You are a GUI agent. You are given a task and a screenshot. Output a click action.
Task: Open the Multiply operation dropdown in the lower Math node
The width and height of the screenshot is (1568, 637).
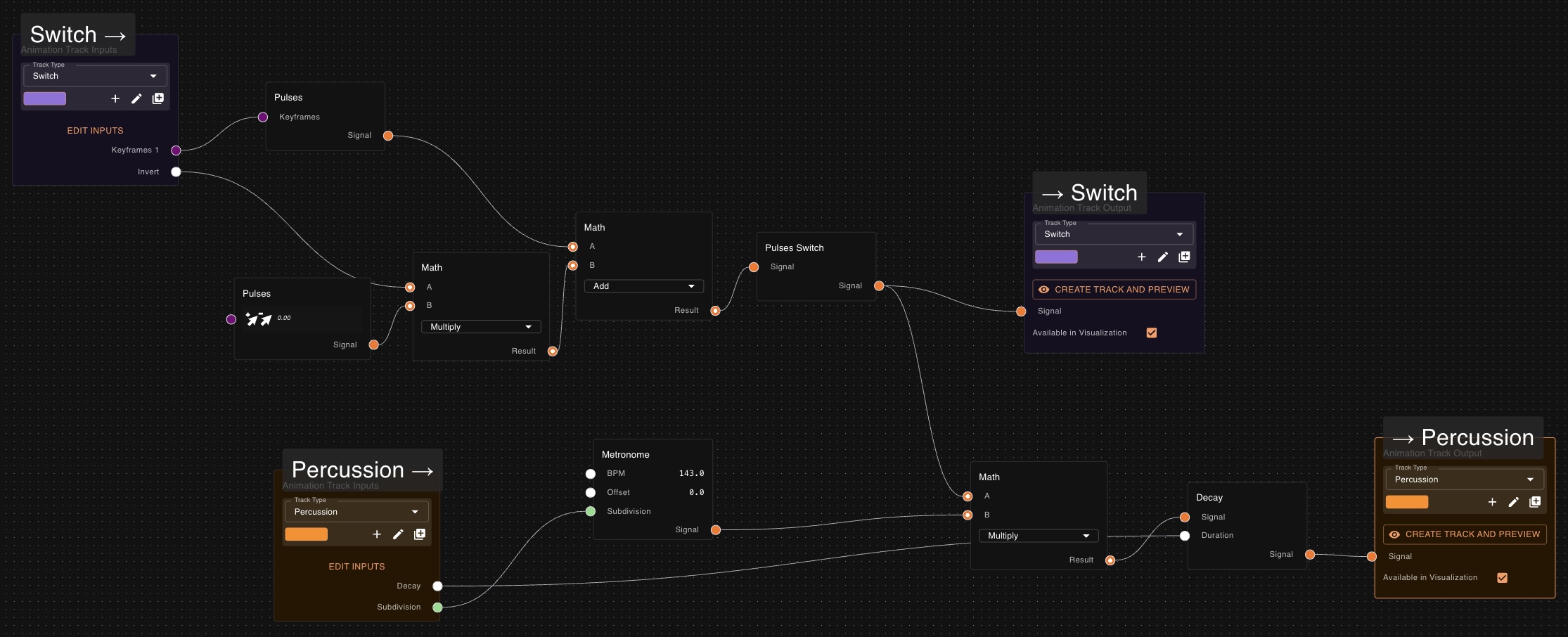click(1038, 535)
